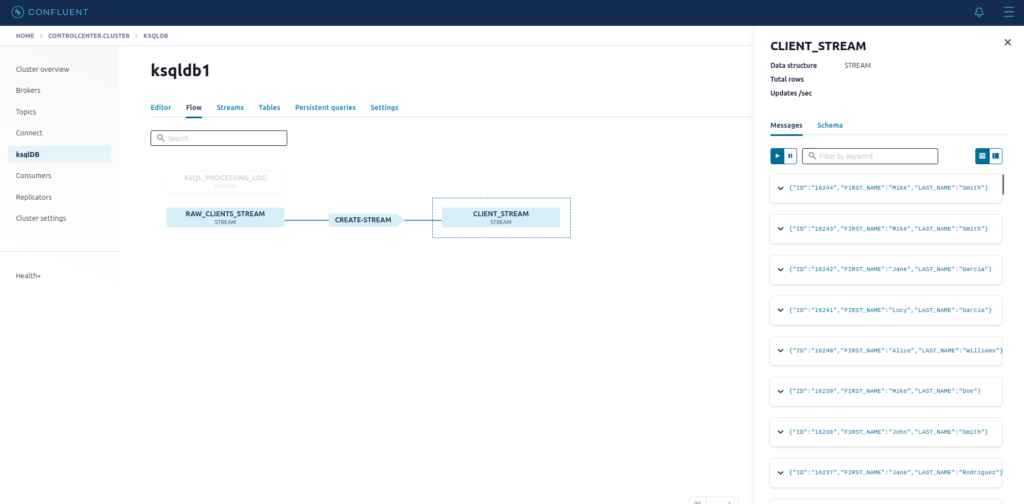Screen dimensions: 1024x504
Task: Switch messages to table column view
Action: tap(996, 156)
